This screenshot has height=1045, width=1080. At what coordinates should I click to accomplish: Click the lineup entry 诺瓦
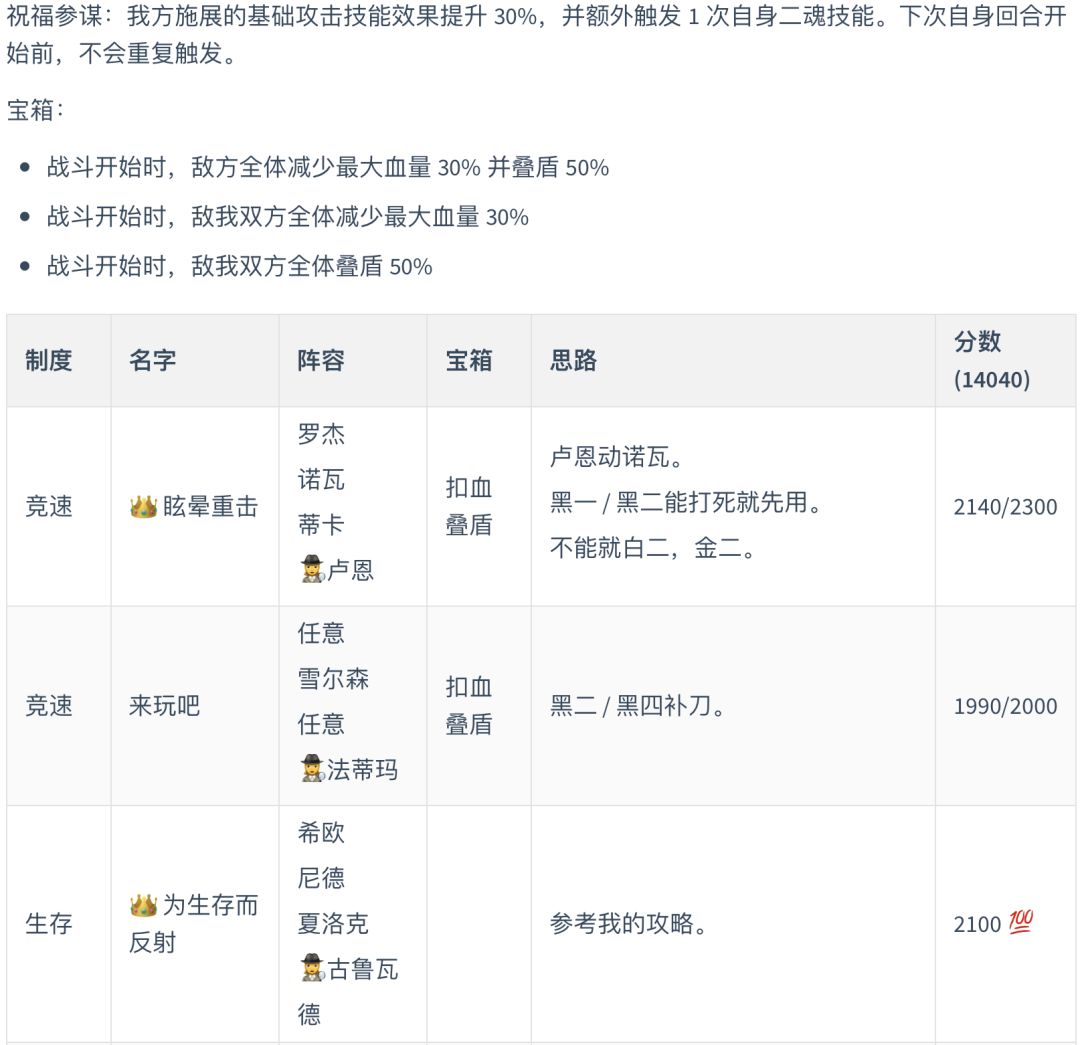321,479
